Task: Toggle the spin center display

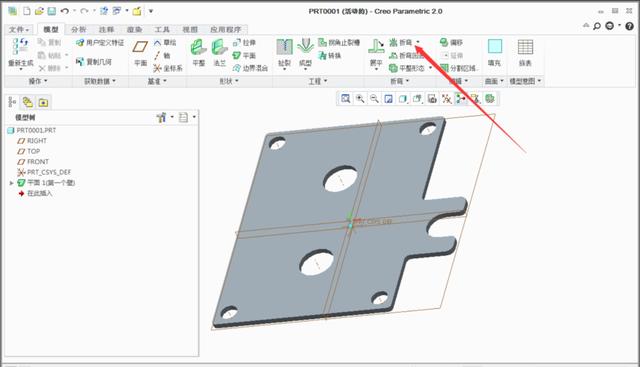Action: (461, 99)
